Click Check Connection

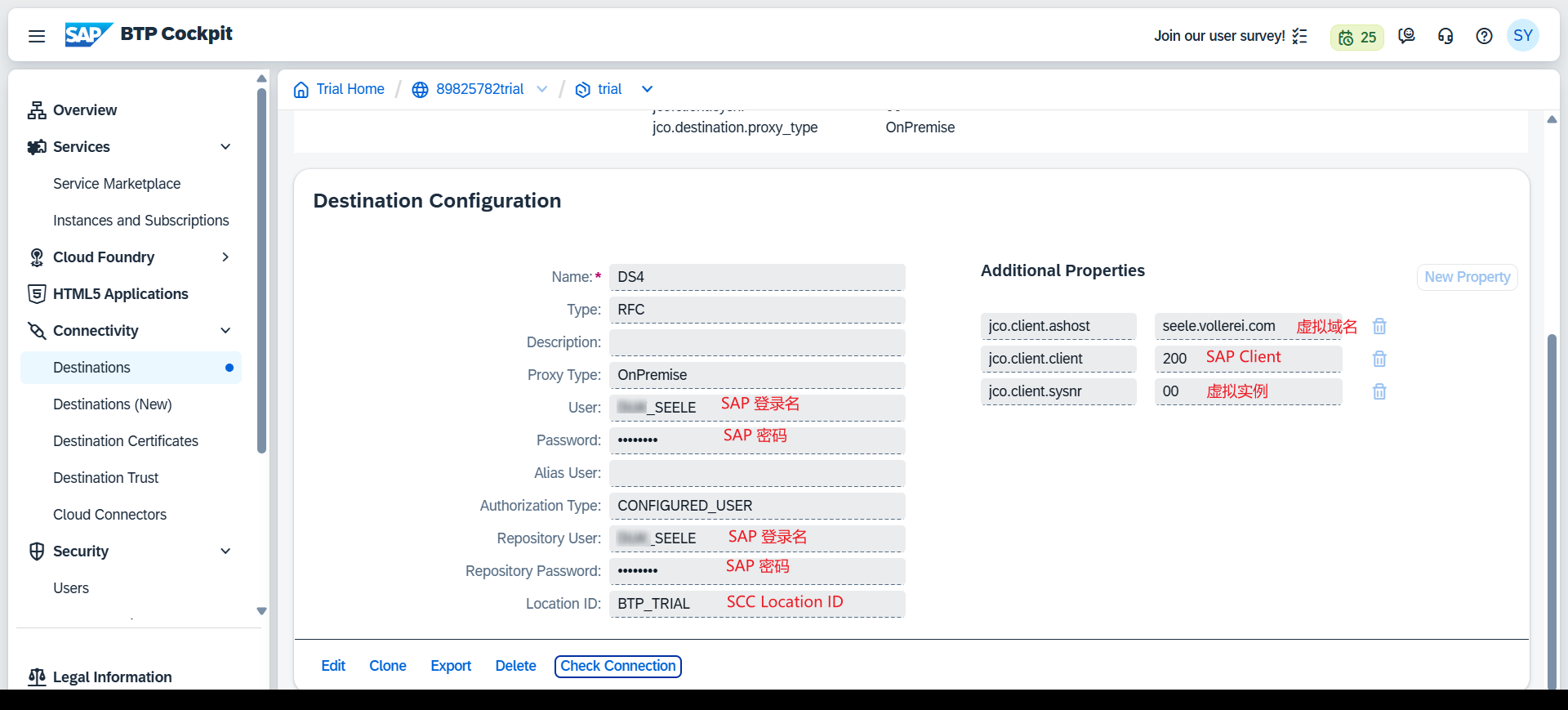(x=618, y=667)
